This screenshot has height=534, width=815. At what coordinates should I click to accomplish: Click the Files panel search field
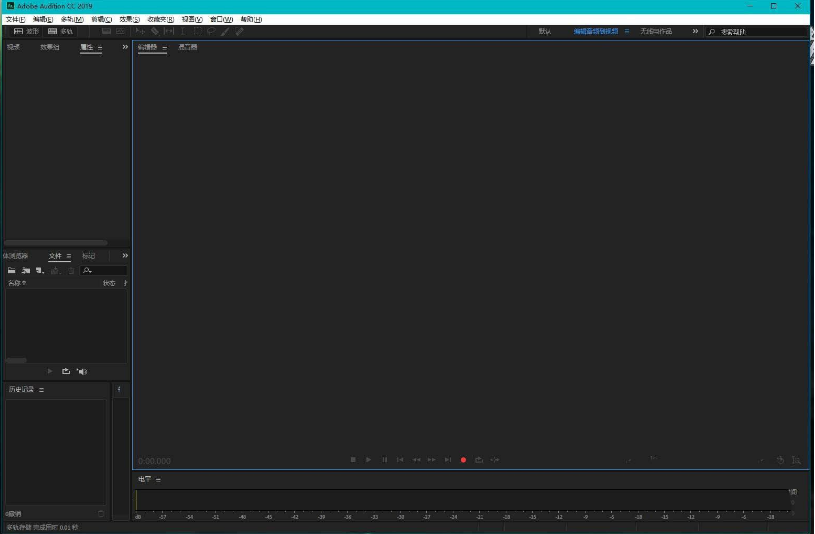pyautogui.click(x=104, y=270)
